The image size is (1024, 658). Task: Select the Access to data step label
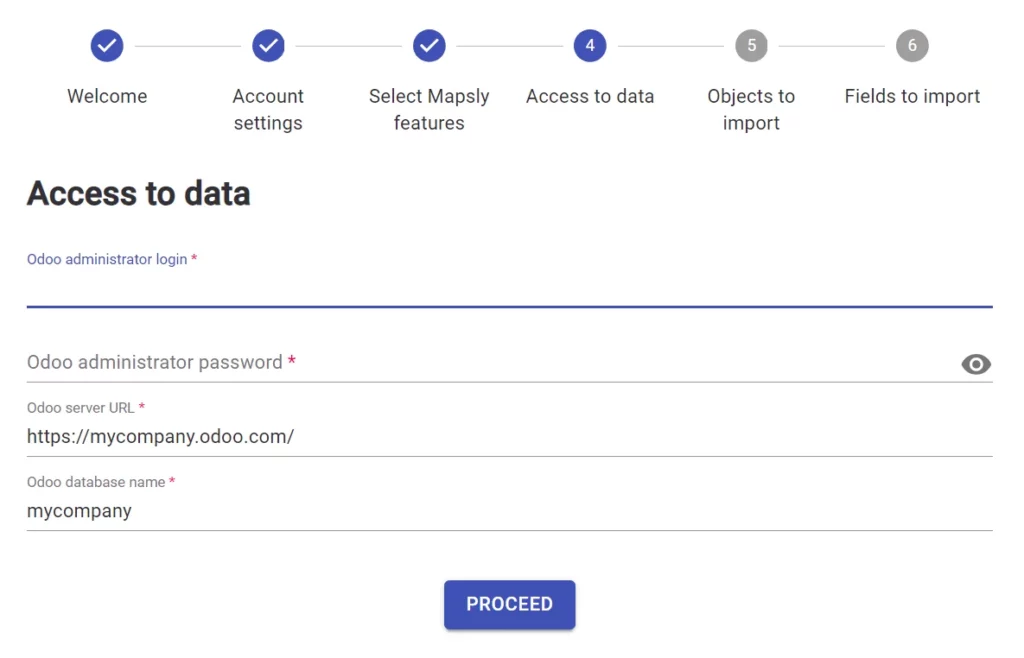[590, 96]
